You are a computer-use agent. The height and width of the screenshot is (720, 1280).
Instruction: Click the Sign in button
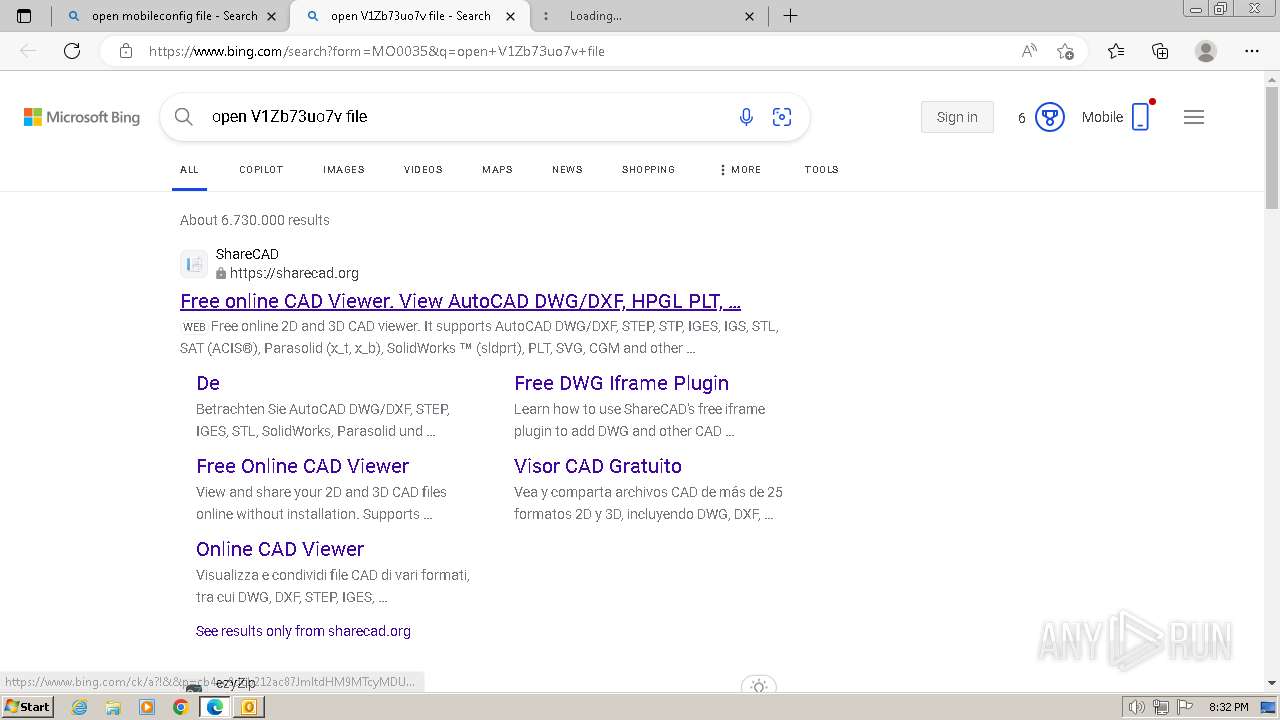pyautogui.click(x=957, y=117)
